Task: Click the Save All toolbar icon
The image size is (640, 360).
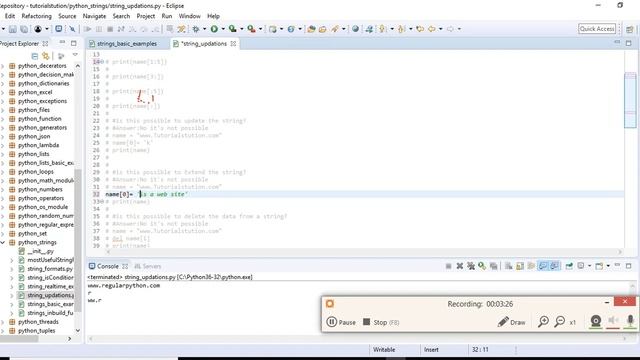Action: click(24, 29)
